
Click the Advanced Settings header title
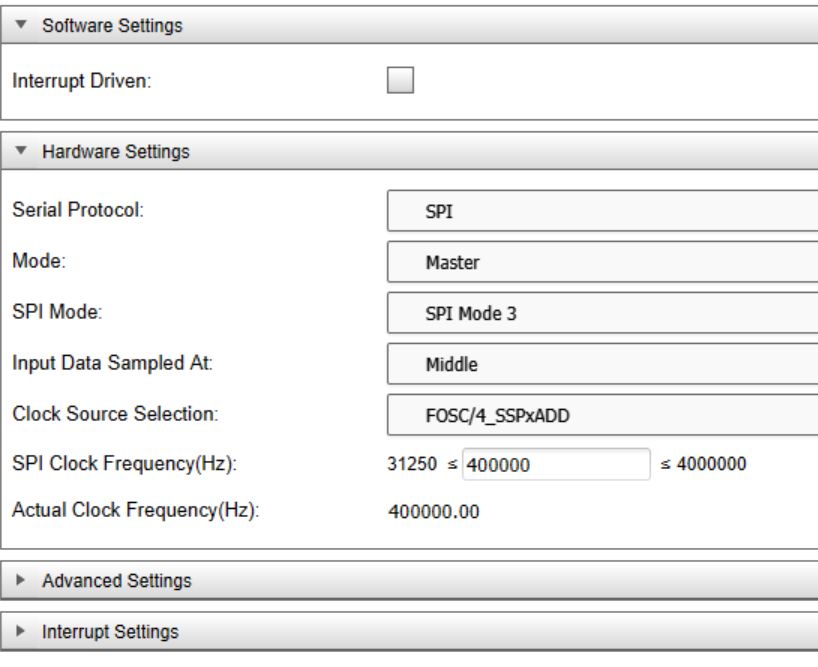click(117, 580)
